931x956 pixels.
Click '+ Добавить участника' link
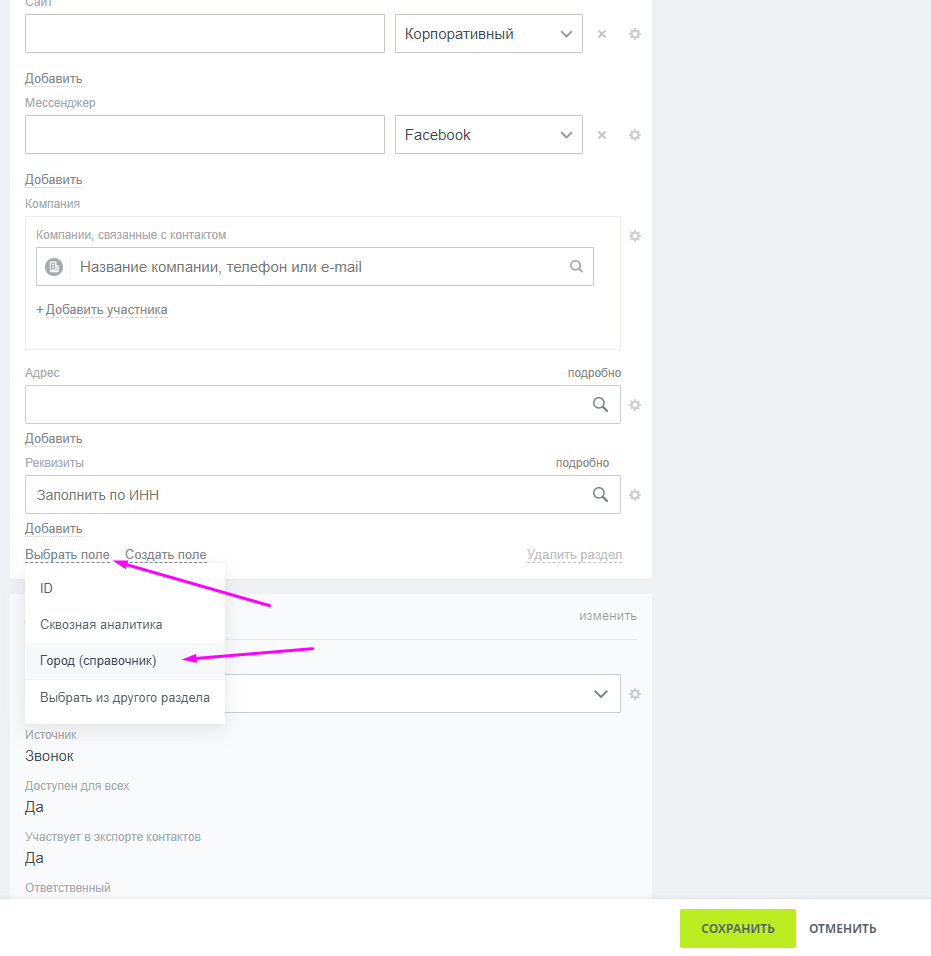click(x=102, y=310)
